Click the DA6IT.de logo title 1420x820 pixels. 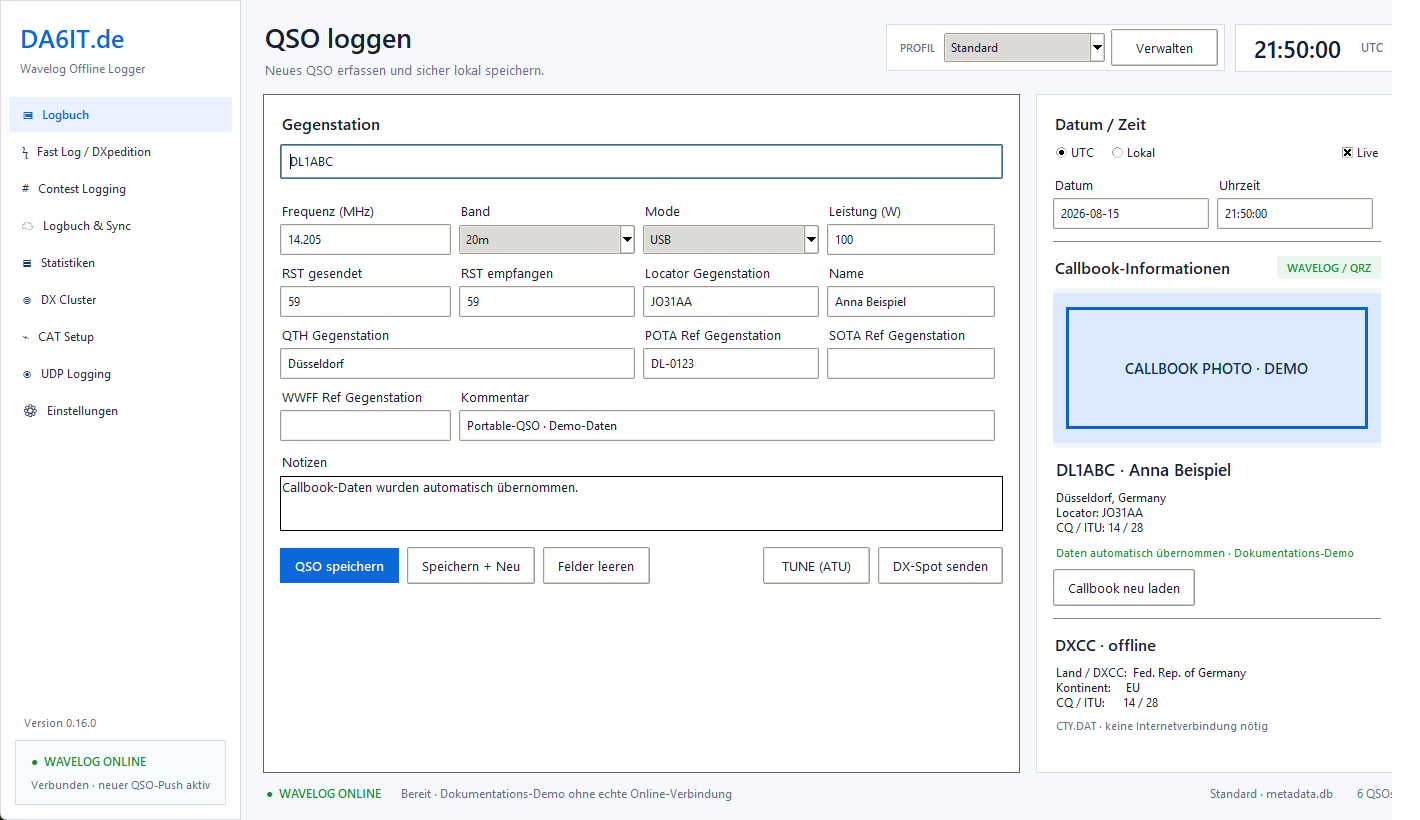click(72, 40)
